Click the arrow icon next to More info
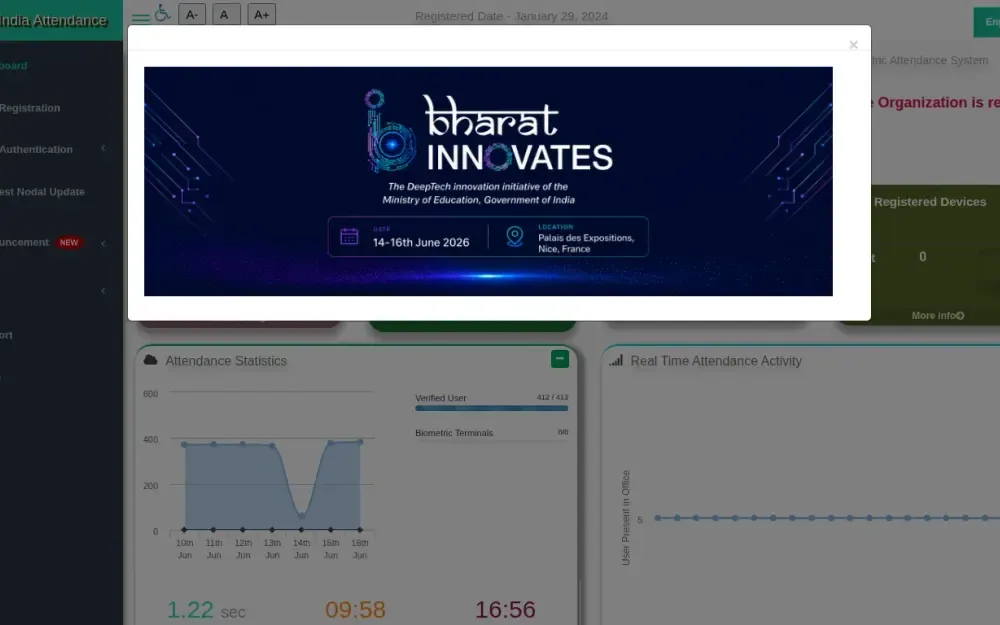Image resolution: width=1000 pixels, height=625 pixels. (x=960, y=316)
